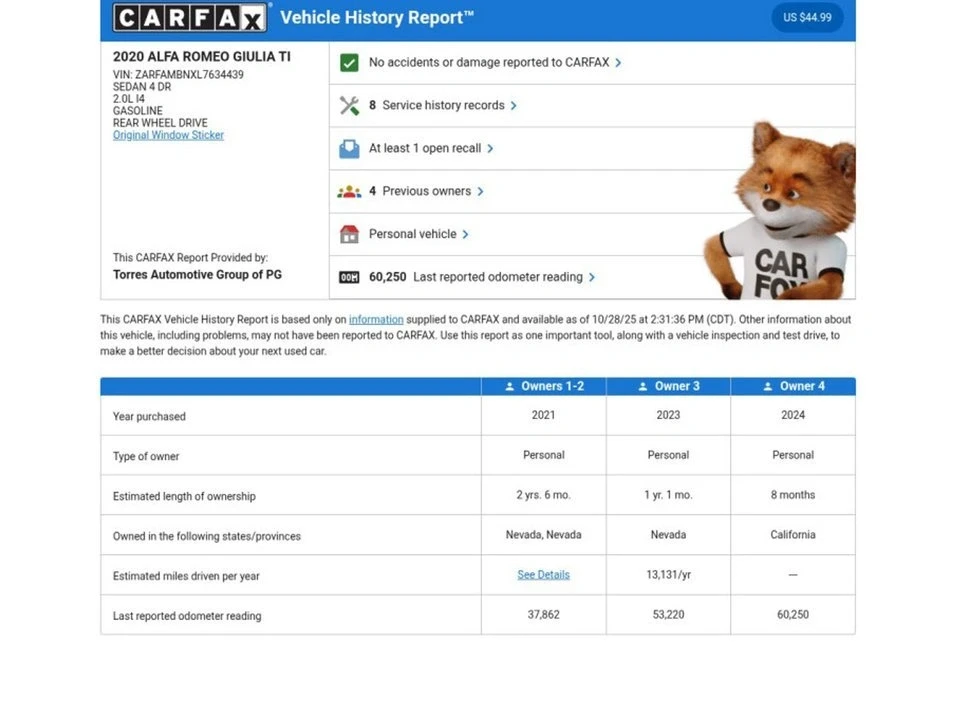
Task: Click the person icon beside Owners 1-2
Action: tap(510, 386)
